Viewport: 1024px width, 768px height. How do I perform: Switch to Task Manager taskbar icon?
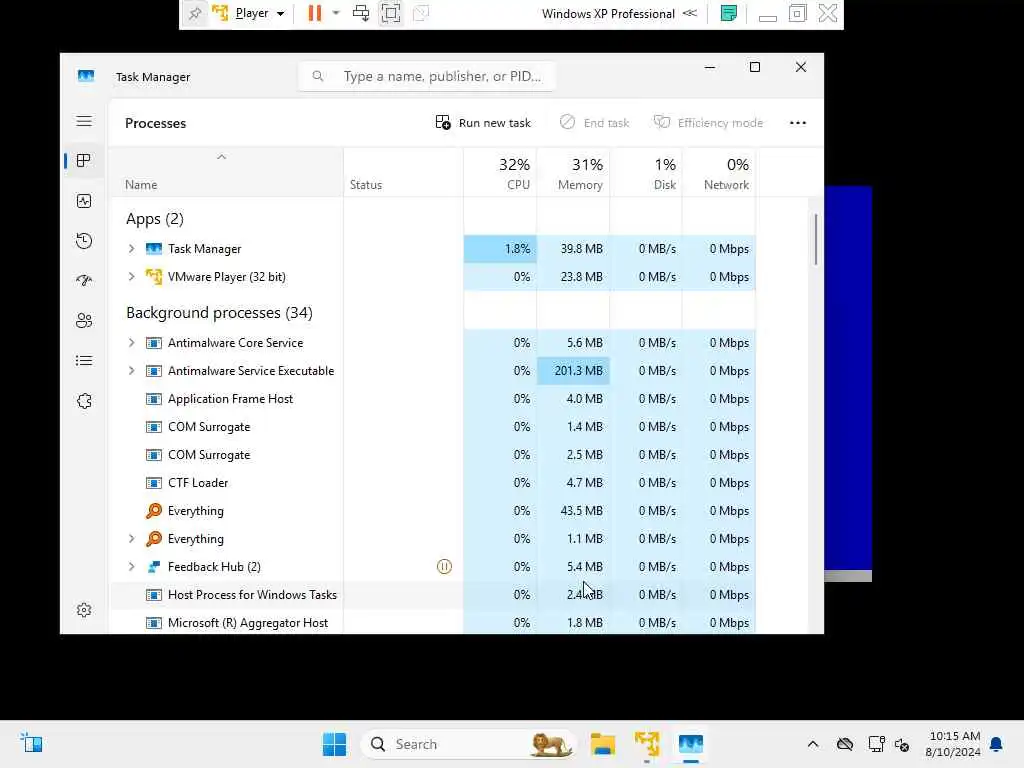[690, 744]
